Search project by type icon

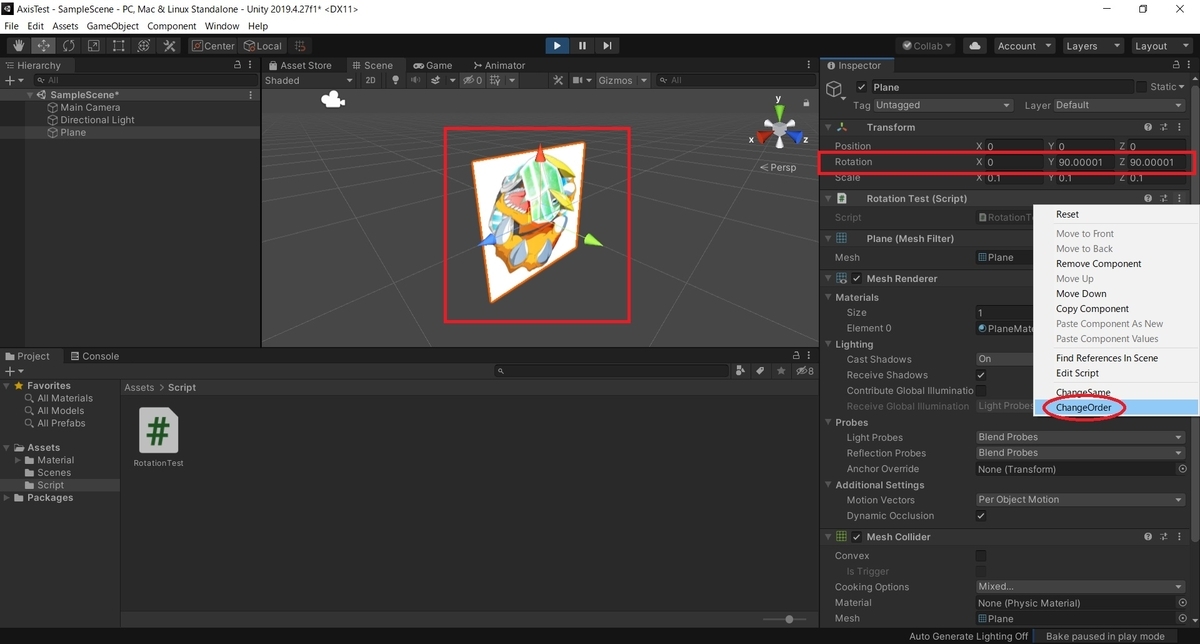[741, 370]
